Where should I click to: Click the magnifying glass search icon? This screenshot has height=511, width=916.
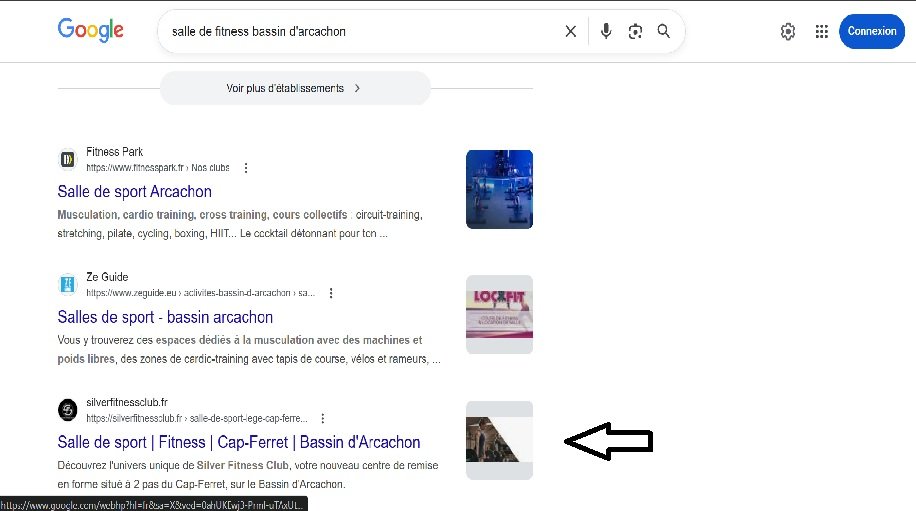click(664, 31)
